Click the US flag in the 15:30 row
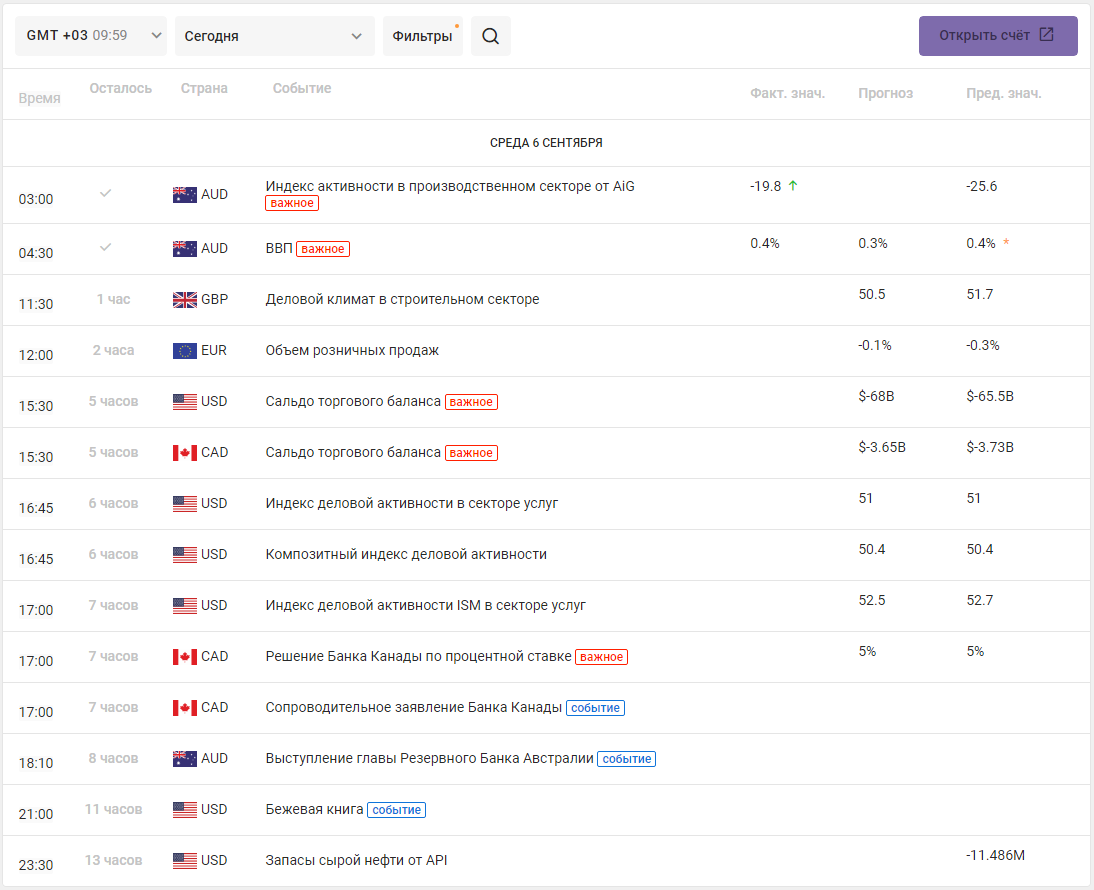 pos(185,401)
